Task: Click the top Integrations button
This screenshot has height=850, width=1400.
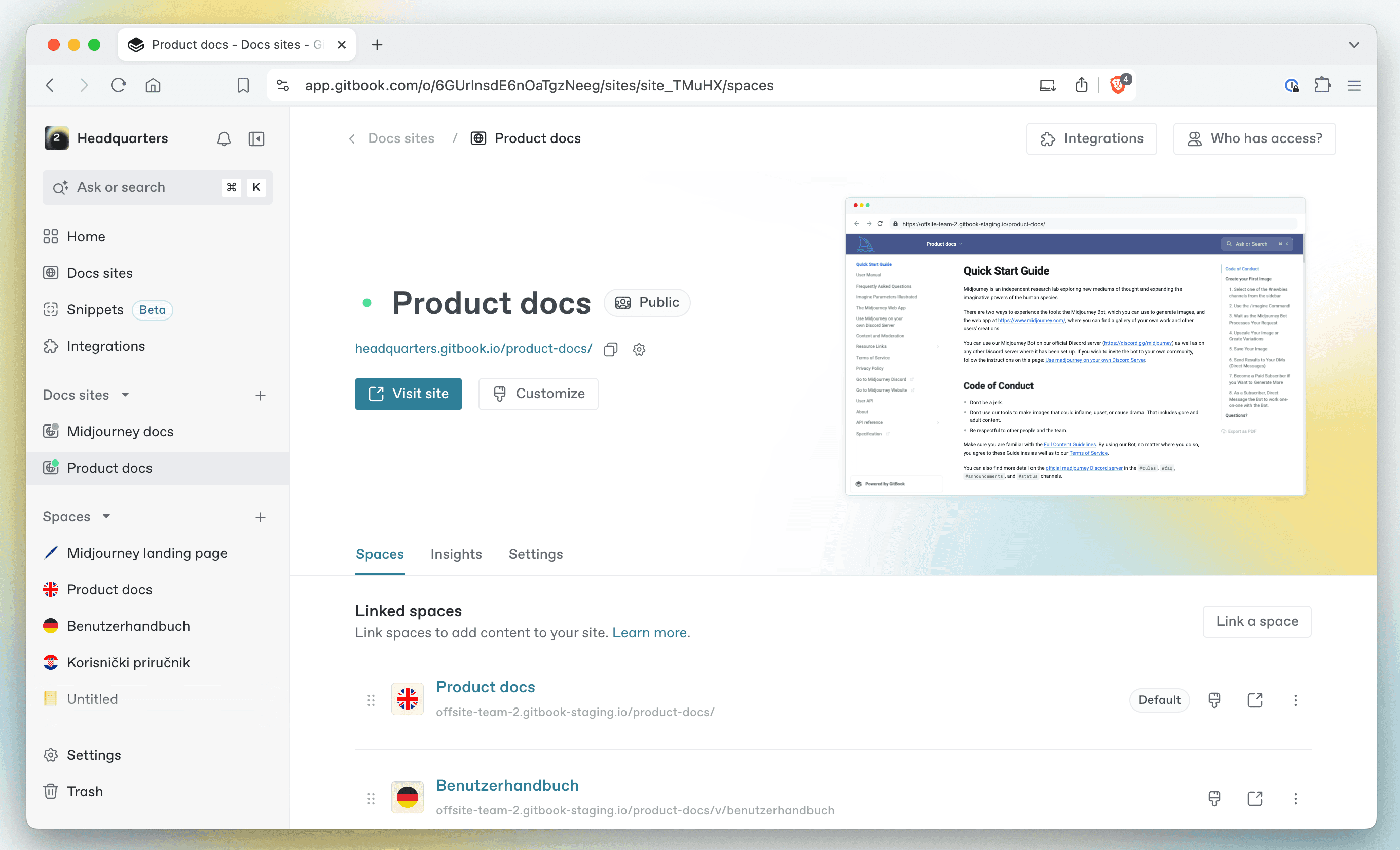Action: [1091, 139]
